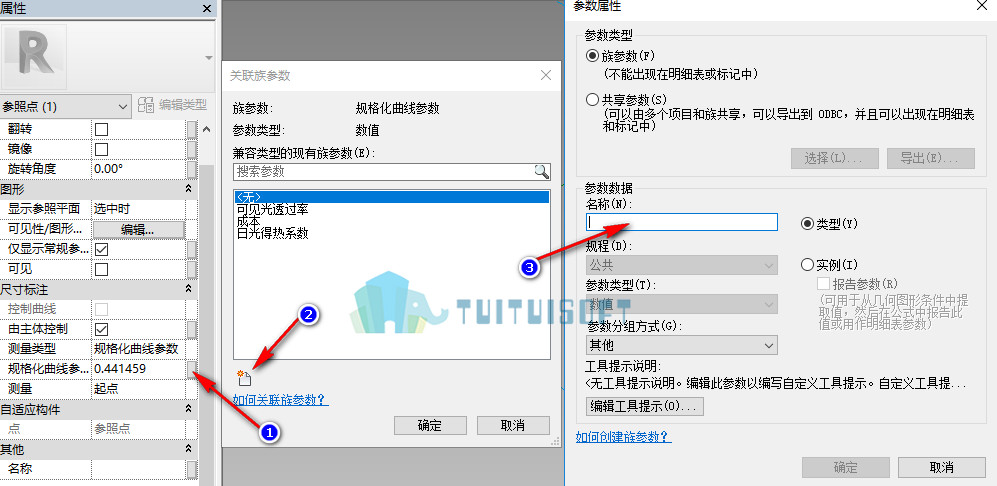Open the 如何关联族参数? help link

280,400
